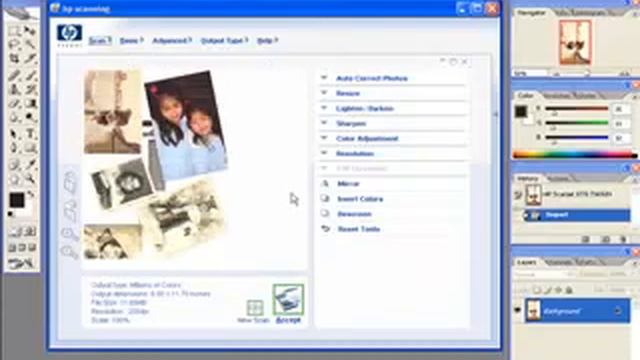Open the Advanced menu
Viewport: 640px width, 360px height.
[x=172, y=40]
